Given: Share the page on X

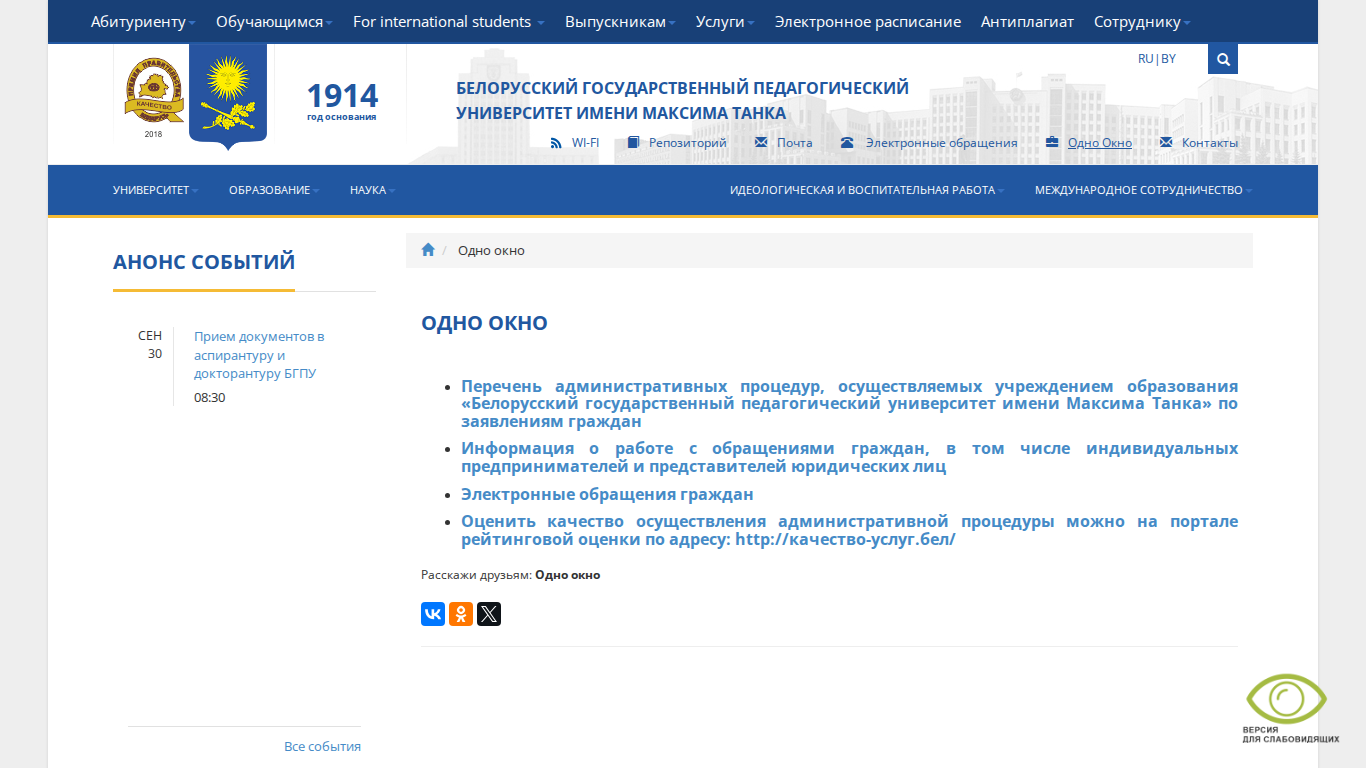Looking at the screenshot, I should pos(489,614).
